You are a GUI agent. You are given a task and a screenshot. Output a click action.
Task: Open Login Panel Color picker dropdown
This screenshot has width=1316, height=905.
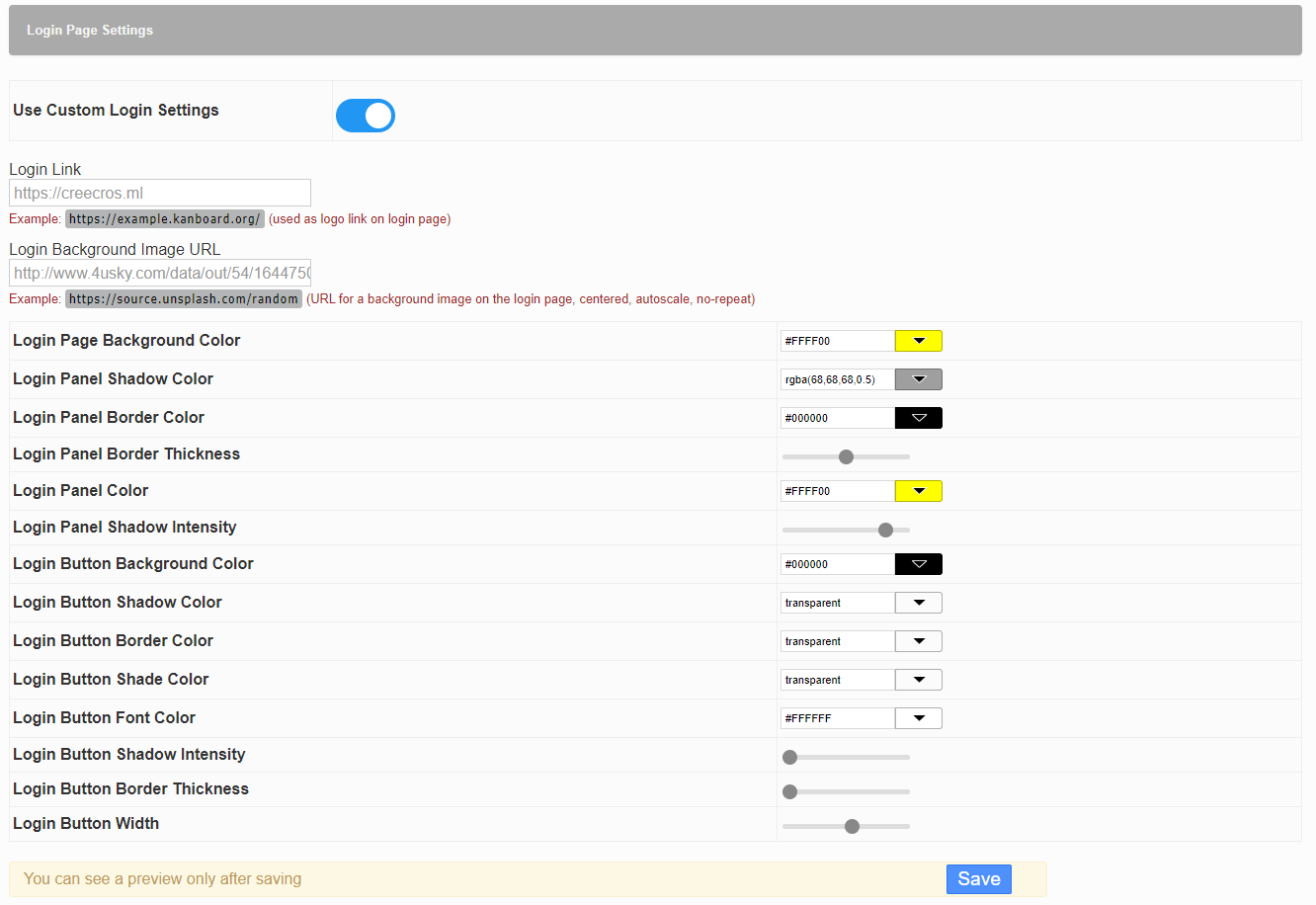tap(918, 491)
